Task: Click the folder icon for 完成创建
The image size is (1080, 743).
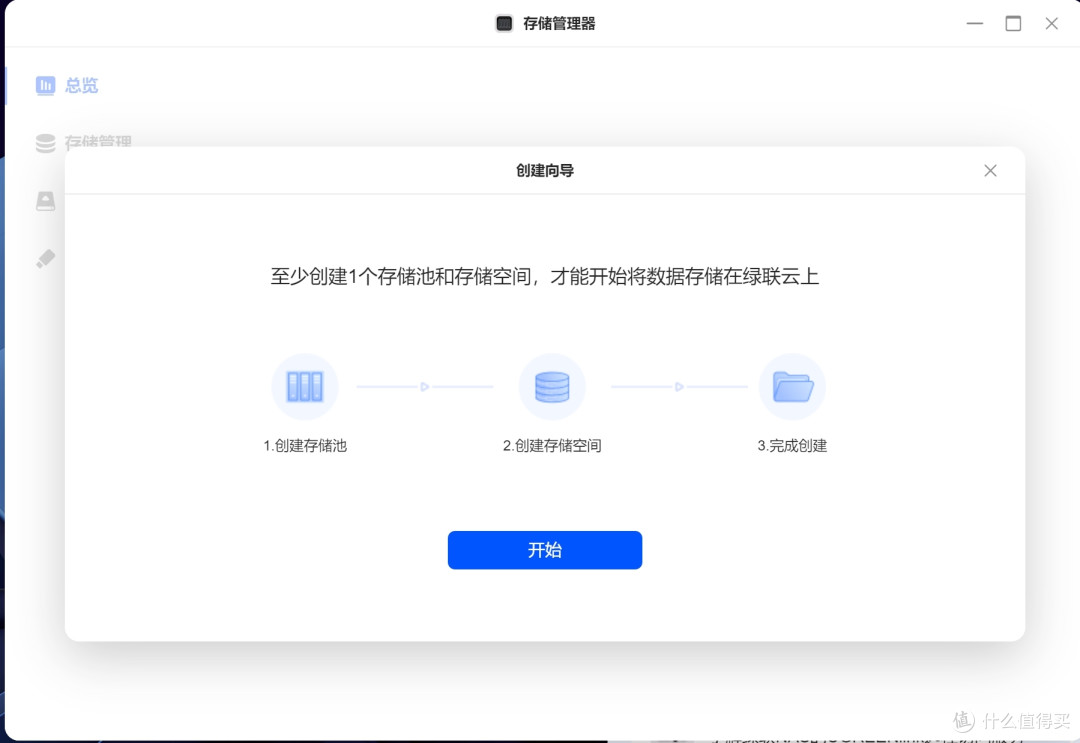Action: click(792, 387)
